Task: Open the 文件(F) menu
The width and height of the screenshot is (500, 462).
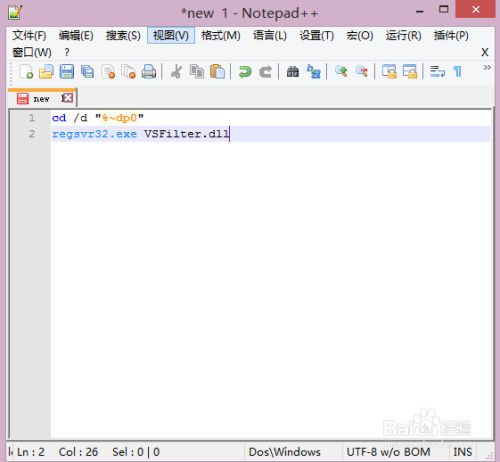Action: tap(29, 35)
